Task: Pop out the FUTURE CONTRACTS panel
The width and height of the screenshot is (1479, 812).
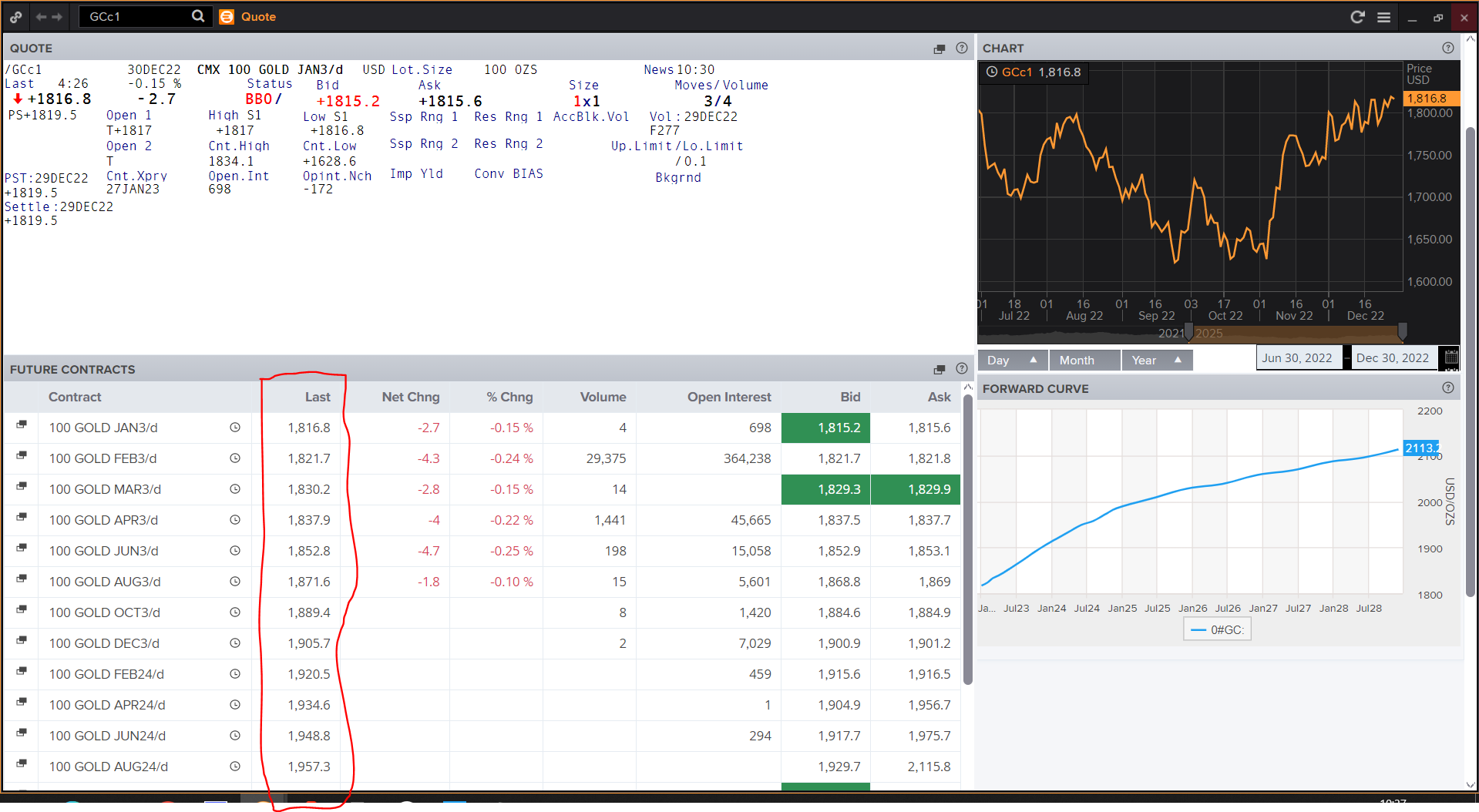Action: tap(940, 370)
